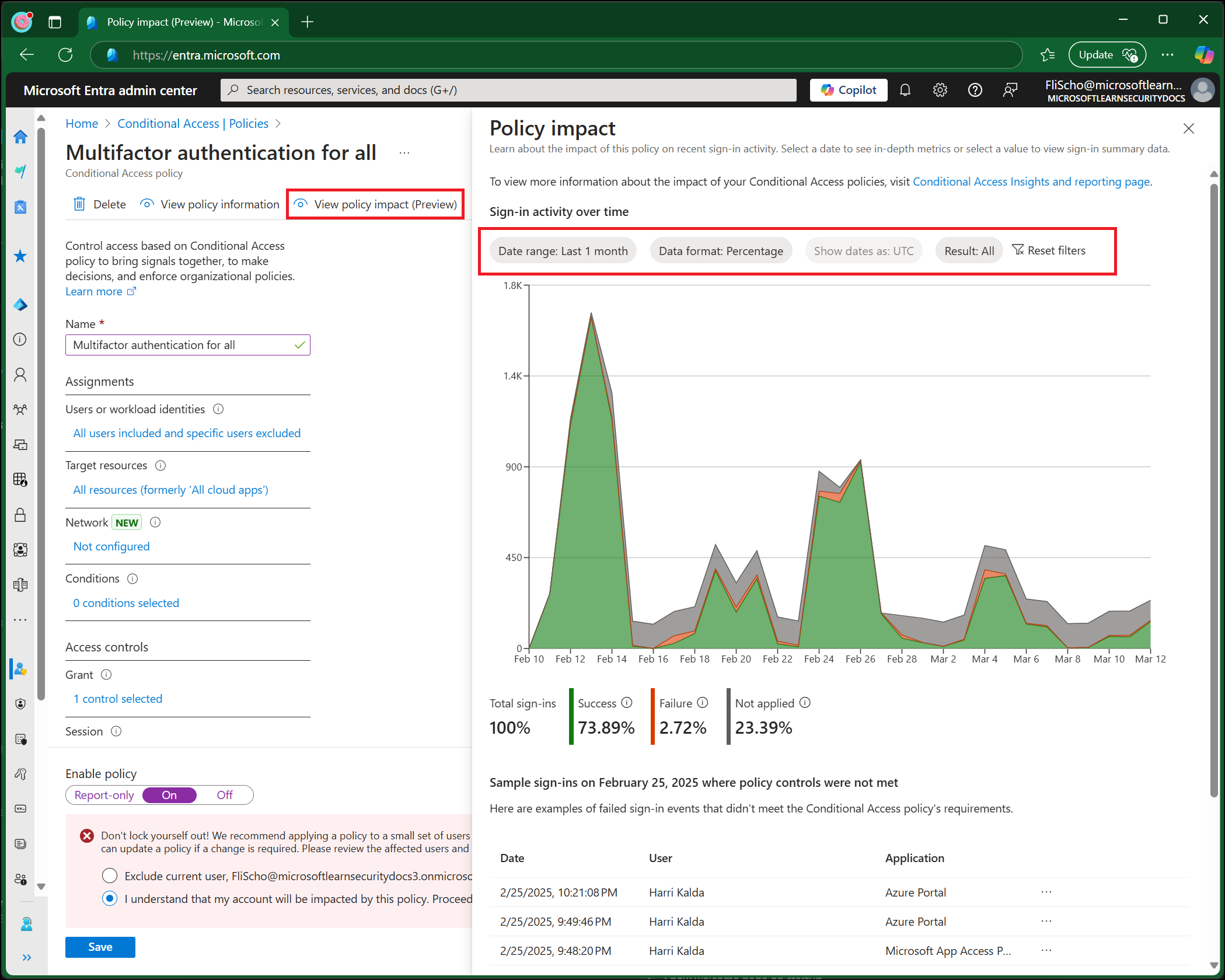The width and height of the screenshot is (1225, 980).
Task: Click View policy impact (Preview) tab
Action: click(375, 204)
